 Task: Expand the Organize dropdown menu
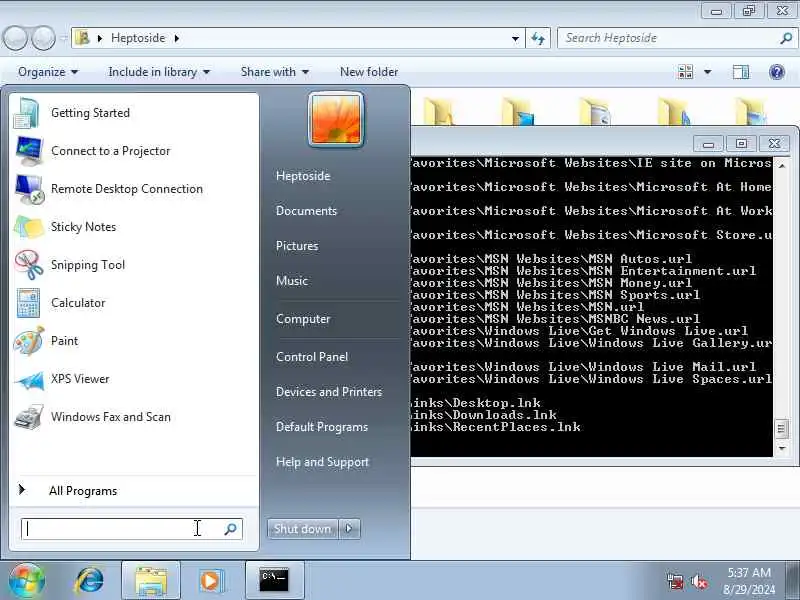tap(48, 72)
